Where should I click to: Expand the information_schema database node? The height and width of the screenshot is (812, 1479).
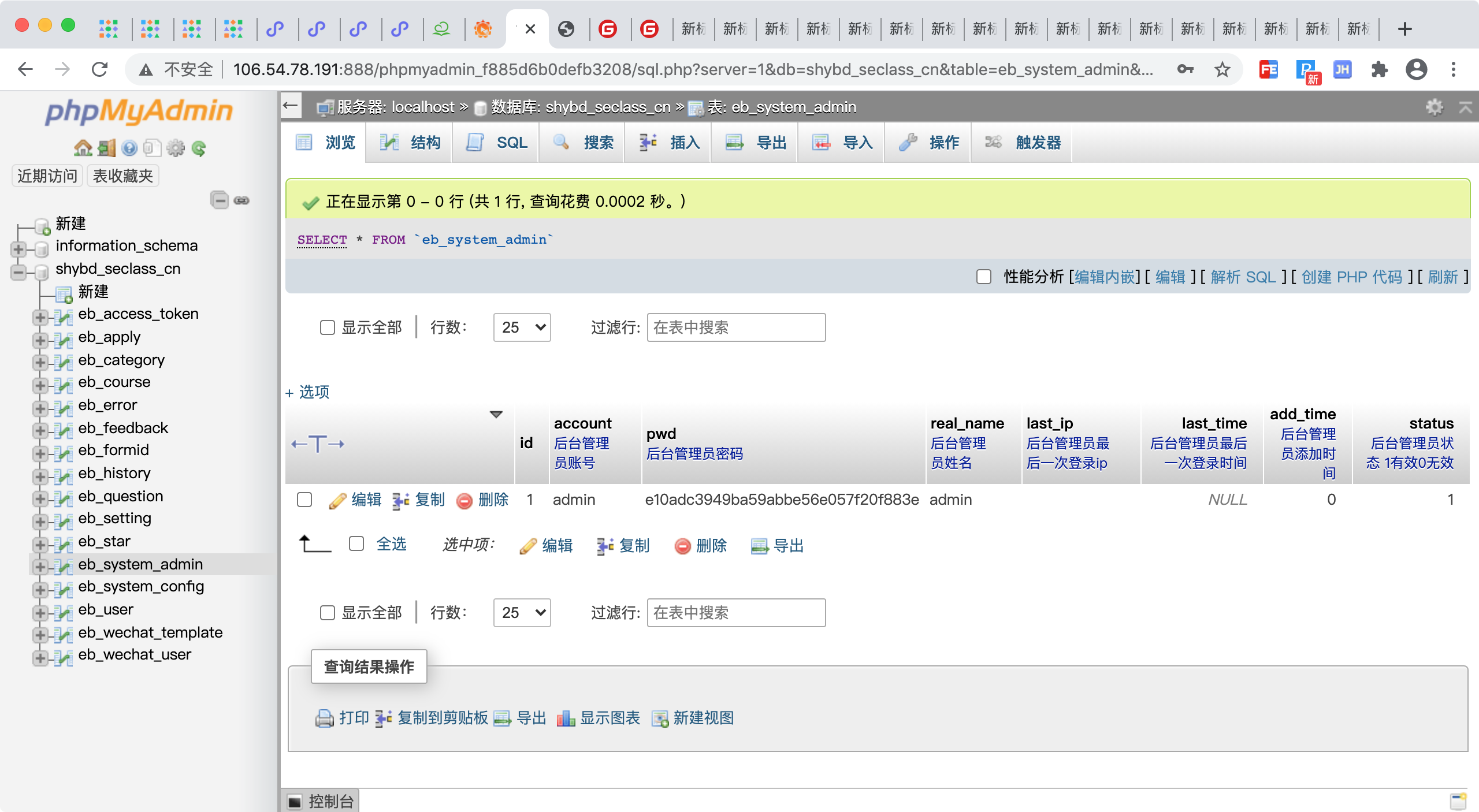tap(18, 249)
